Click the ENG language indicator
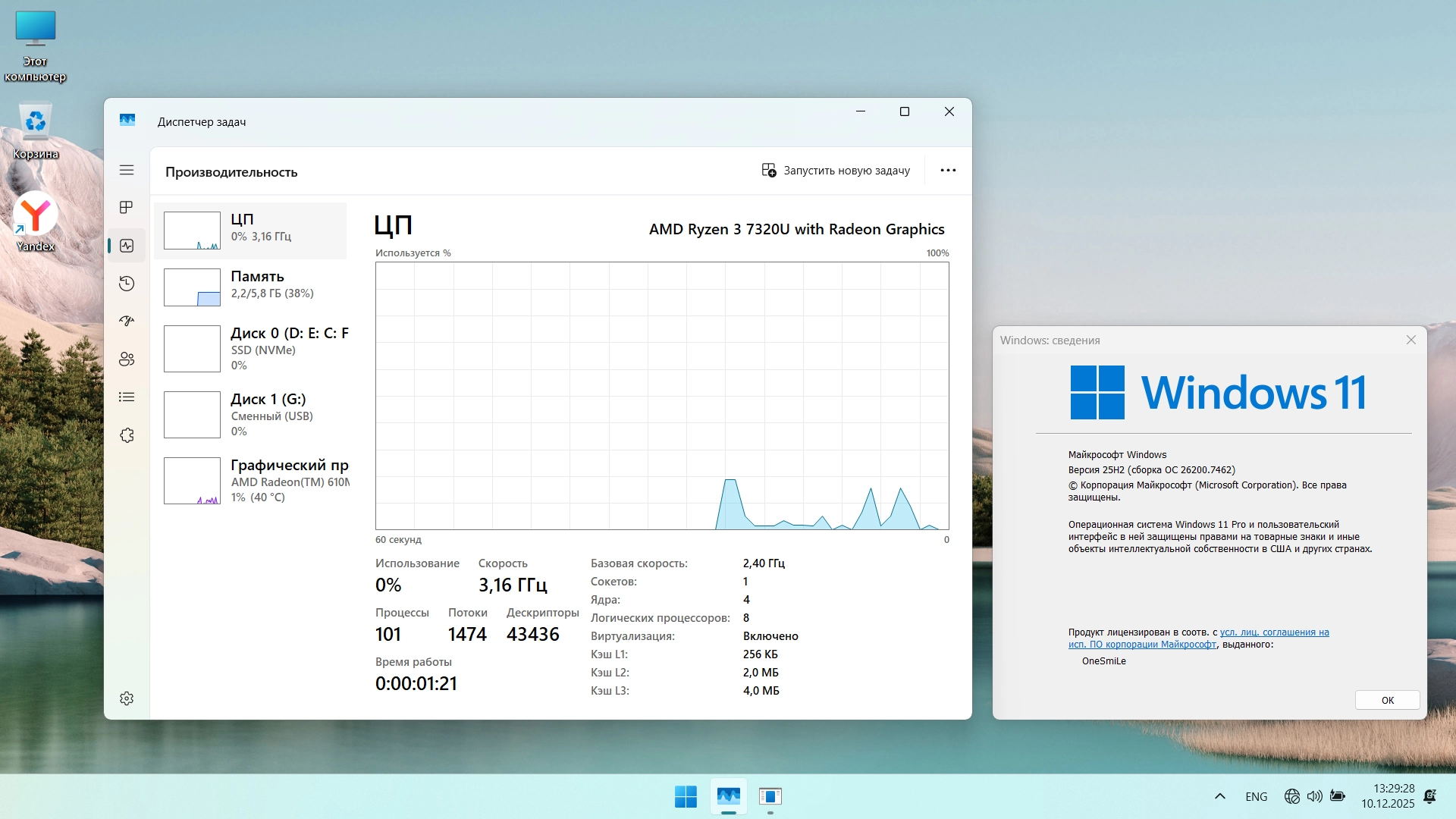1456x819 pixels. 1256,796
